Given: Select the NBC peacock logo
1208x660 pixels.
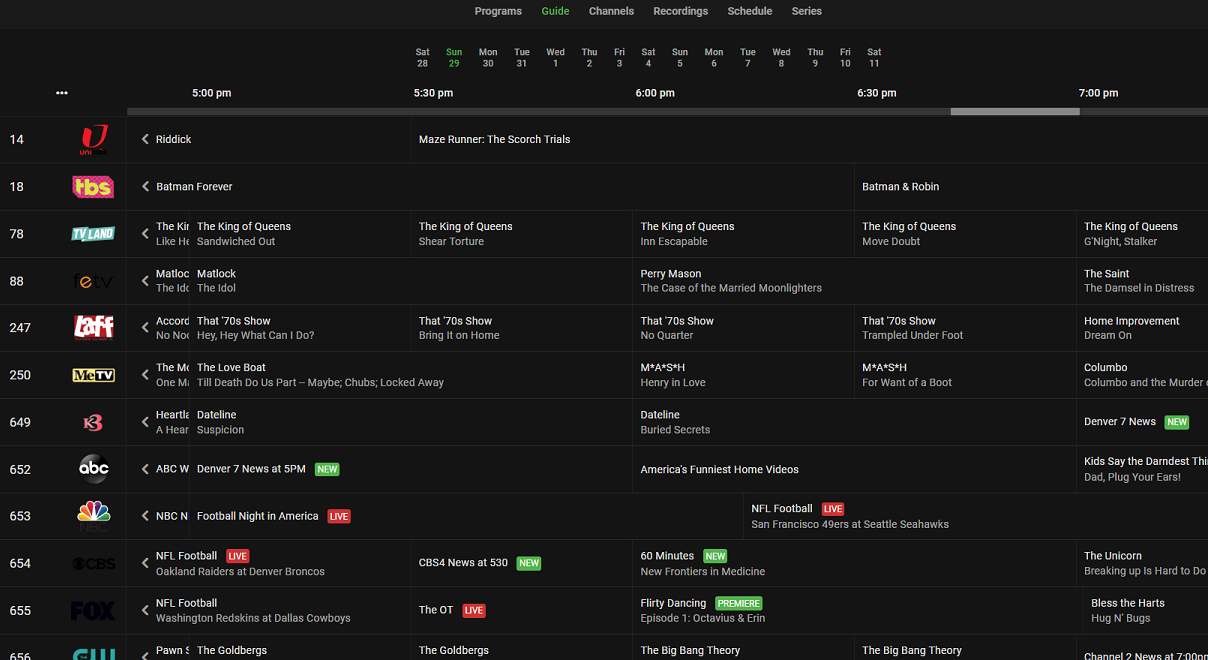Looking at the screenshot, I should pyautogui.click(x=93, y=515).
